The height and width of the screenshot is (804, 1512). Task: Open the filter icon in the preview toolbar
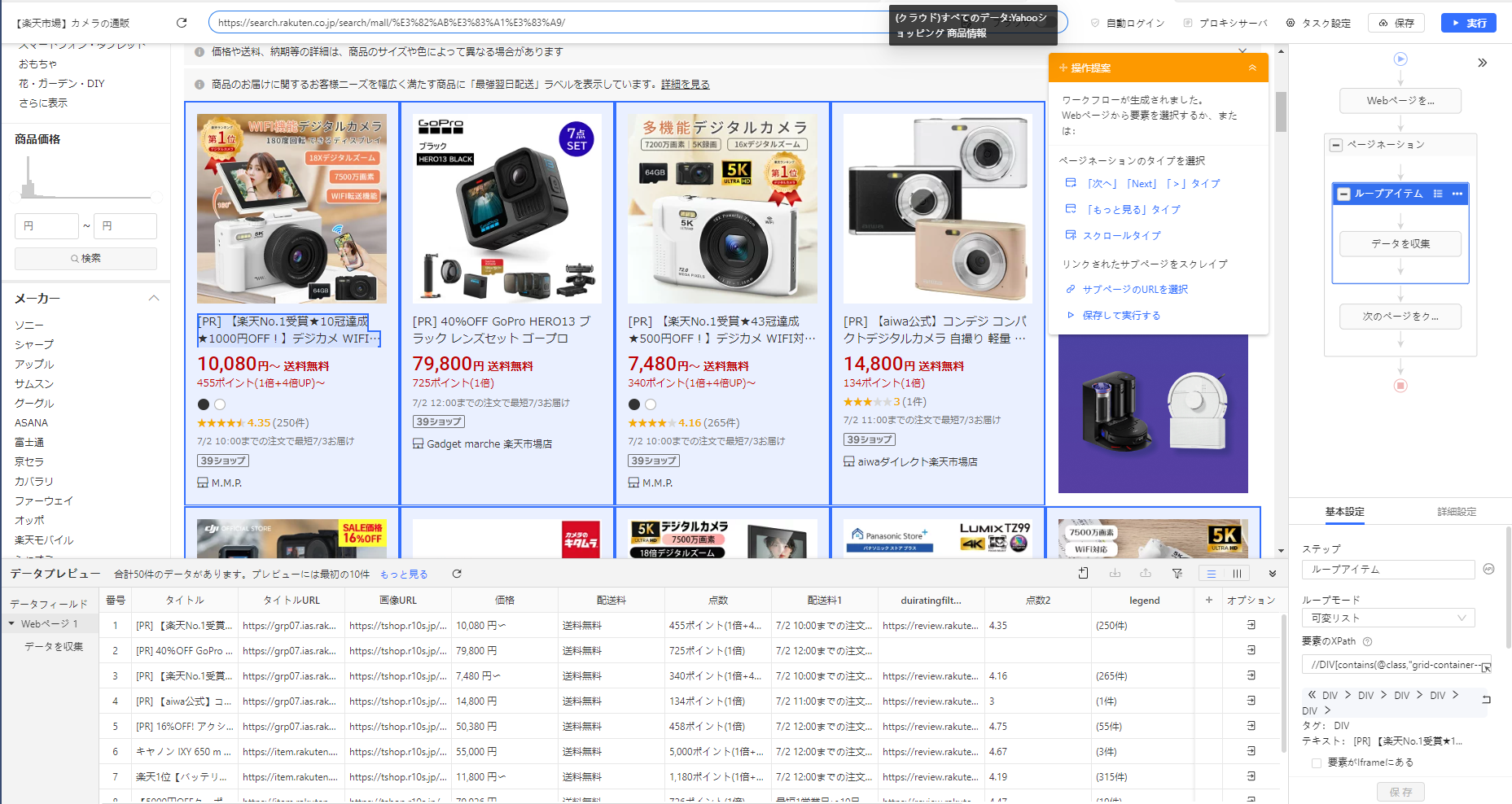(x=1177, y=574)
